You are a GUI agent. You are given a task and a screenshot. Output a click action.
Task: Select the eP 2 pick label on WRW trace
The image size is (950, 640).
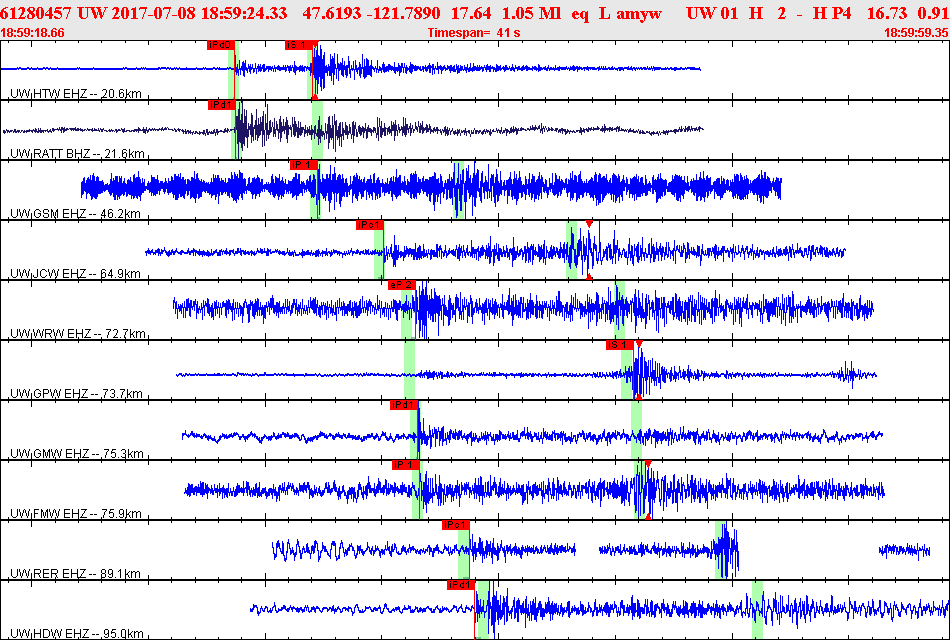(402, 285)
